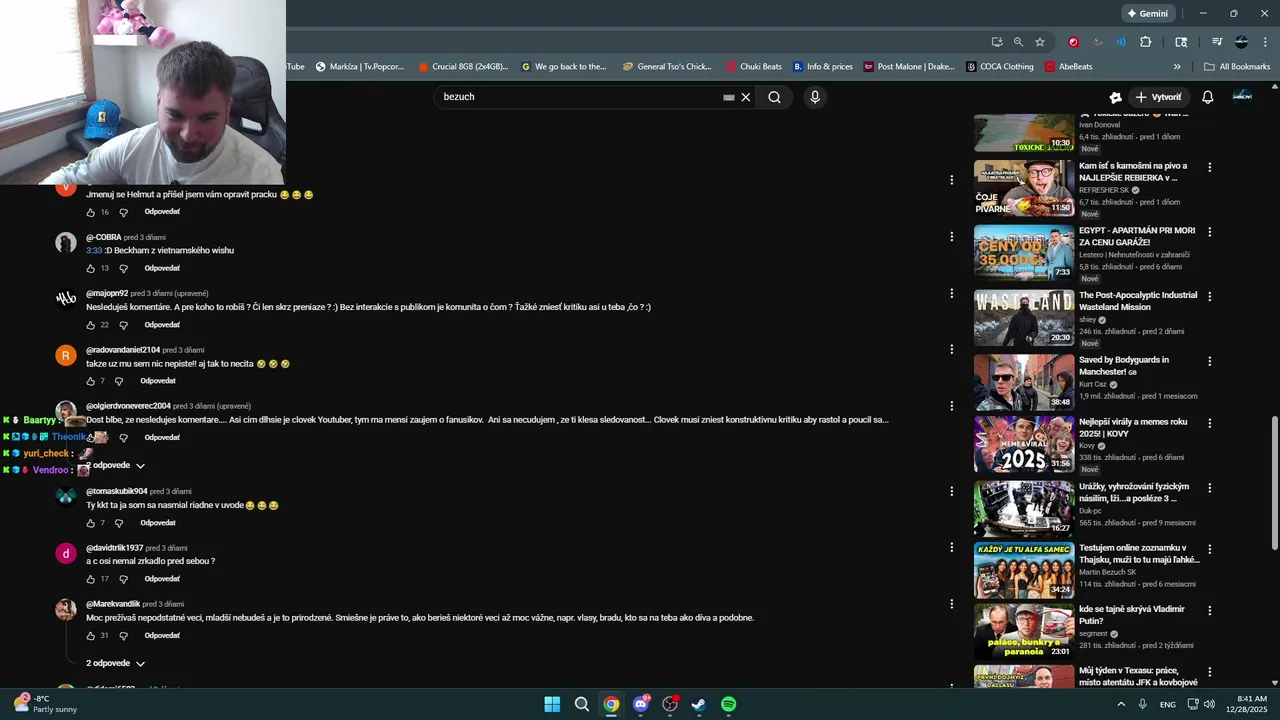The width and height of the screenshot is (1280, 720).
Task: Bookmark this page with star icon
Action: 1040,42
